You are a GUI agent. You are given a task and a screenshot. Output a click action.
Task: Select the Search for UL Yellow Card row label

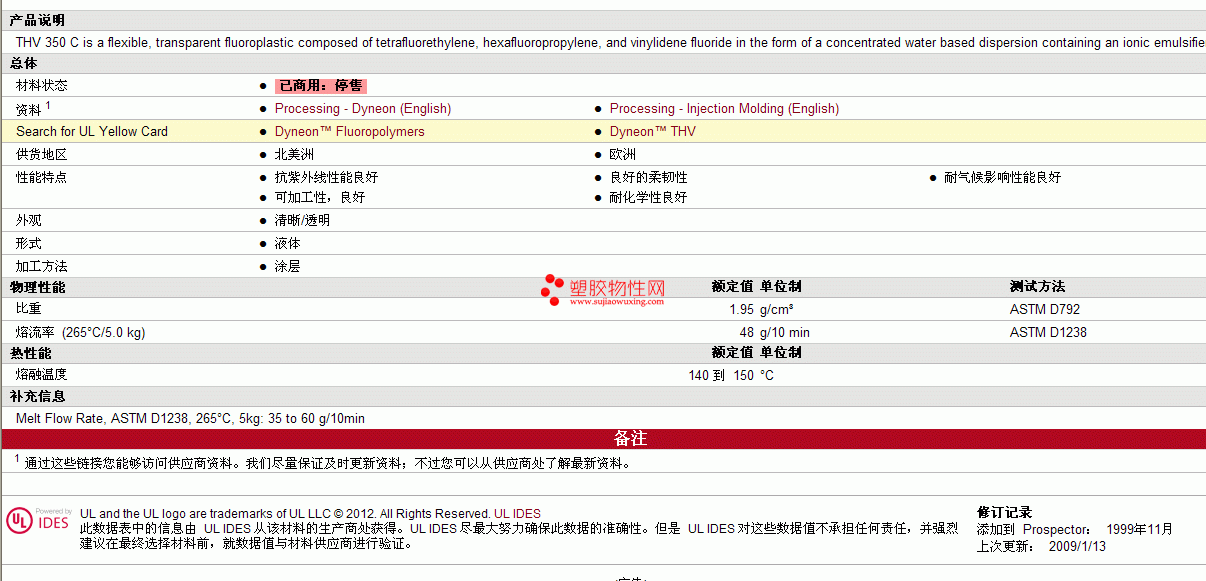tap(92, 131)
